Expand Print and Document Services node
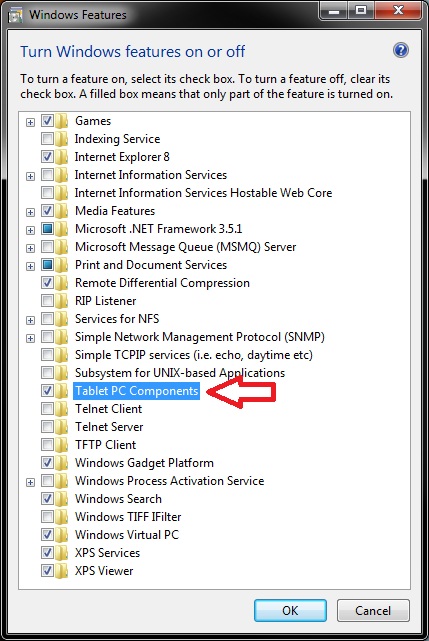 [x=30, y=266]
